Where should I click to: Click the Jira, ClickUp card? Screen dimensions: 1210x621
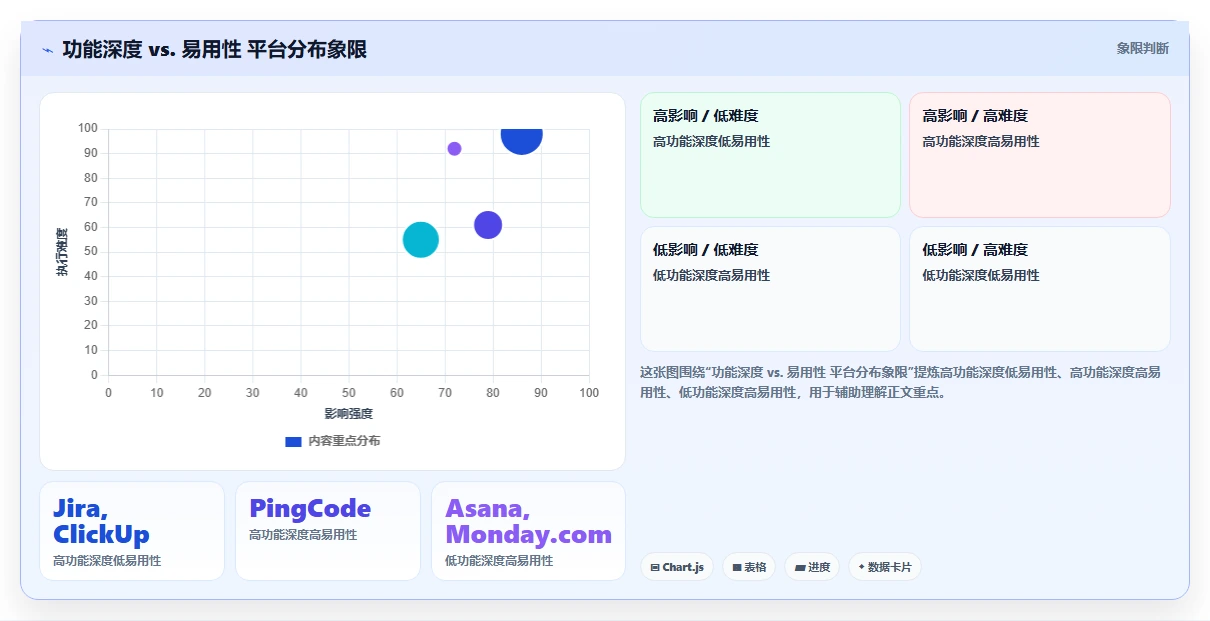[132, 531]
